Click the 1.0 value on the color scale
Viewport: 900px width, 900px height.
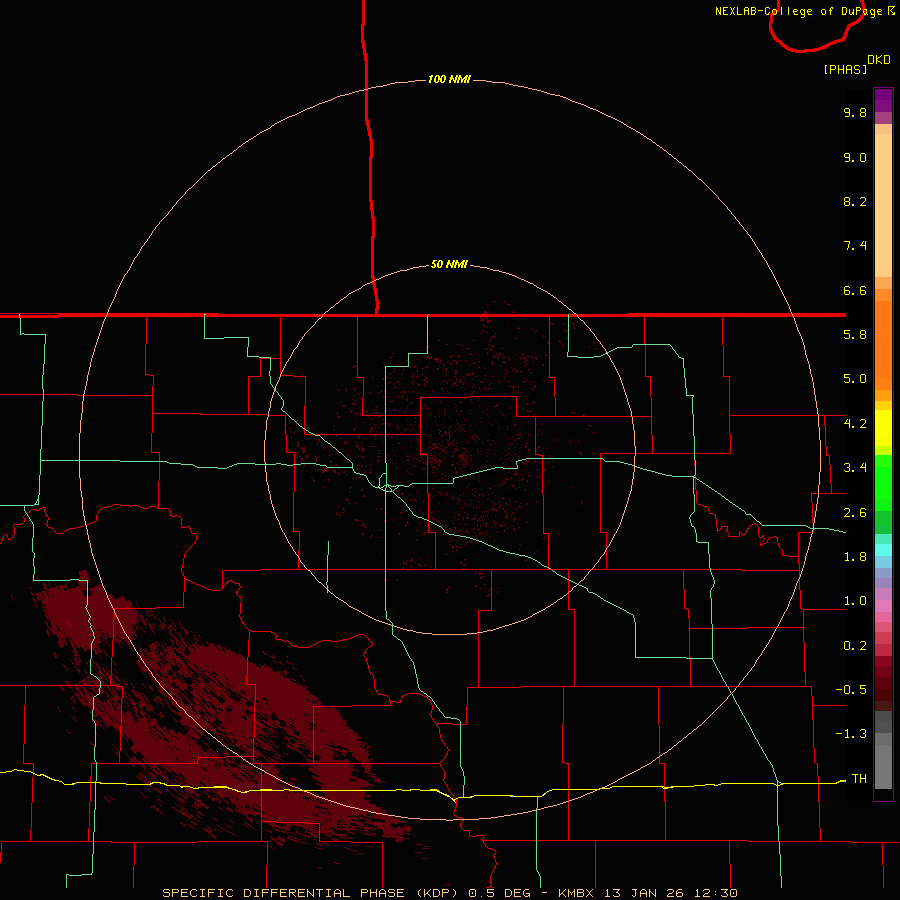coord(855,601)
